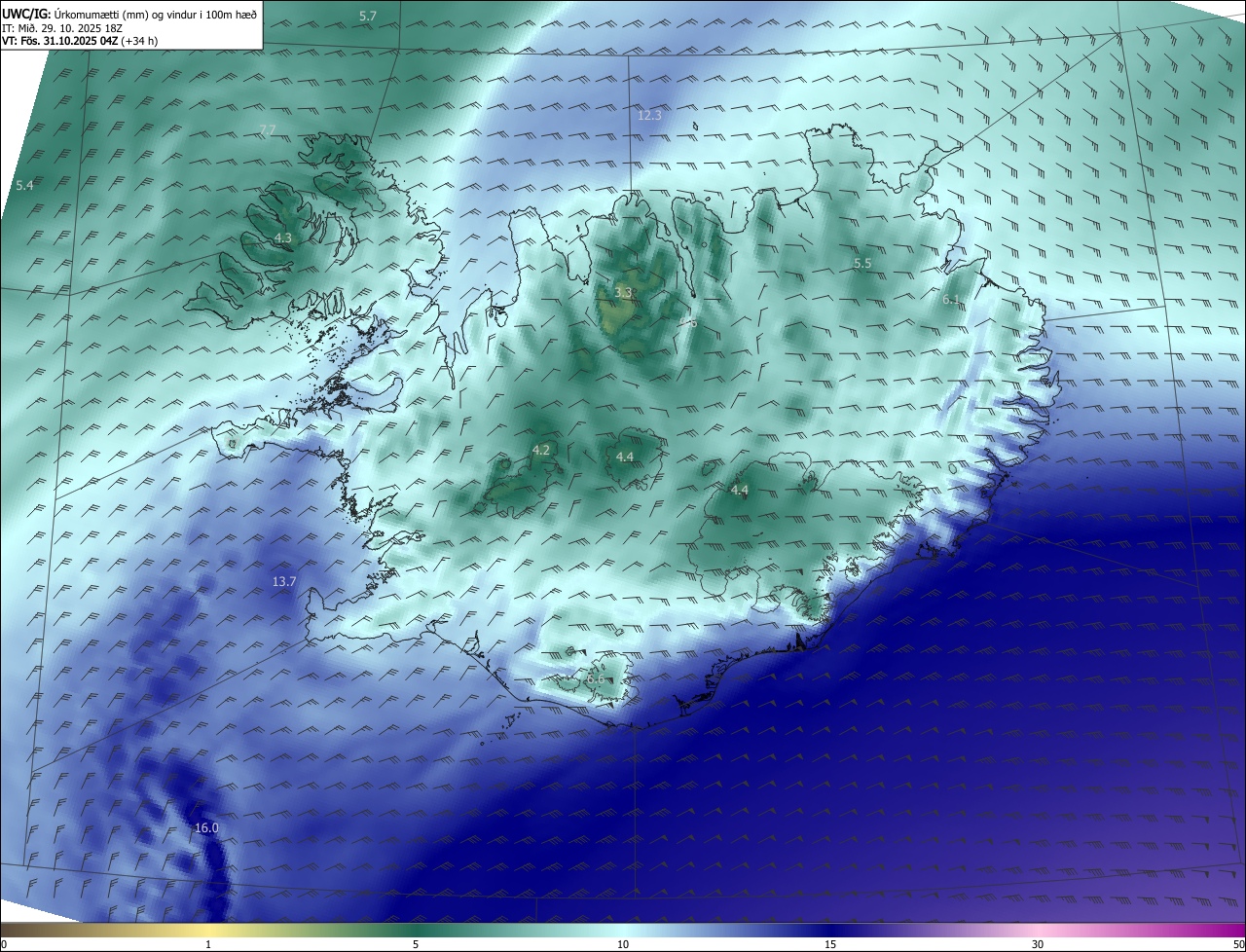Click the 3.3 value label
The width and height of the screenshot is (1246, 952).
point(623,292)
